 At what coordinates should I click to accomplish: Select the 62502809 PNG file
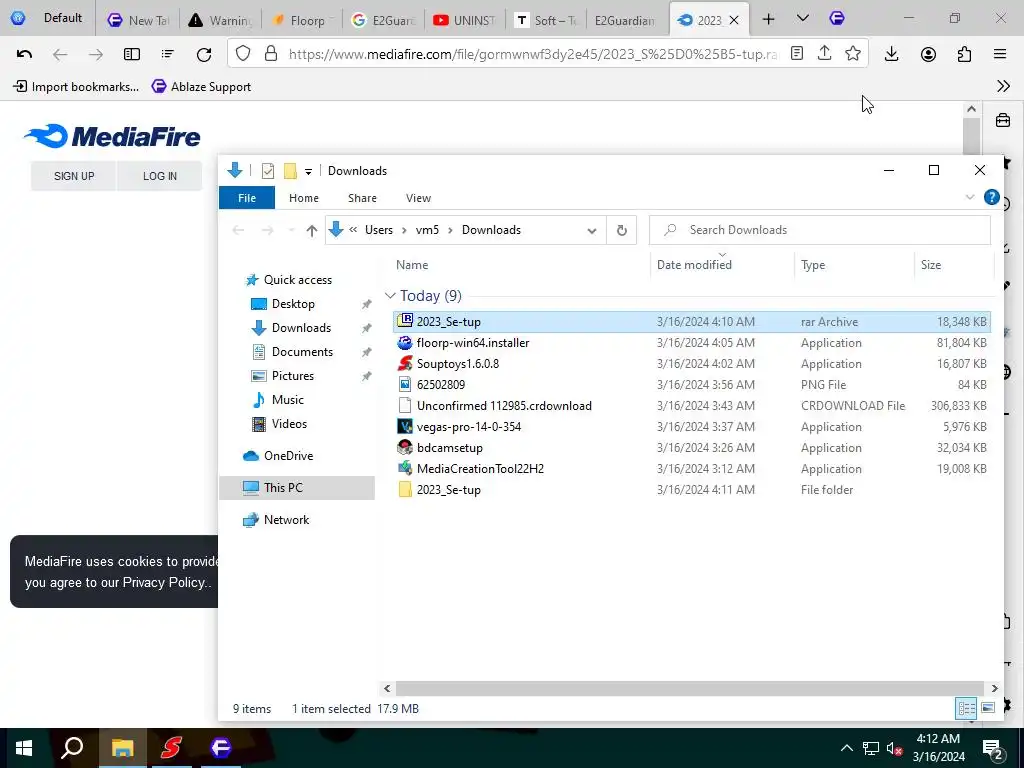click(x=692, y=385)
